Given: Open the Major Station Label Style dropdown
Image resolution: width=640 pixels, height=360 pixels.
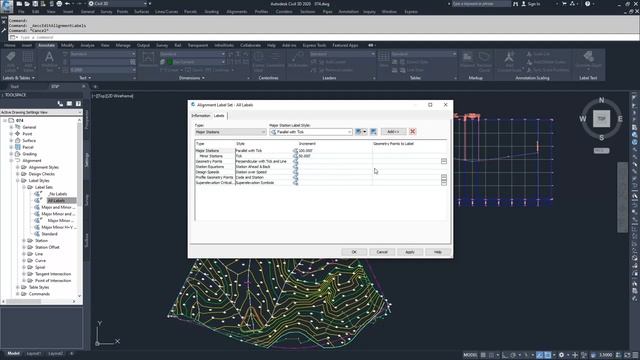Looking at the screenshot, I should click(x=311, y=132).
